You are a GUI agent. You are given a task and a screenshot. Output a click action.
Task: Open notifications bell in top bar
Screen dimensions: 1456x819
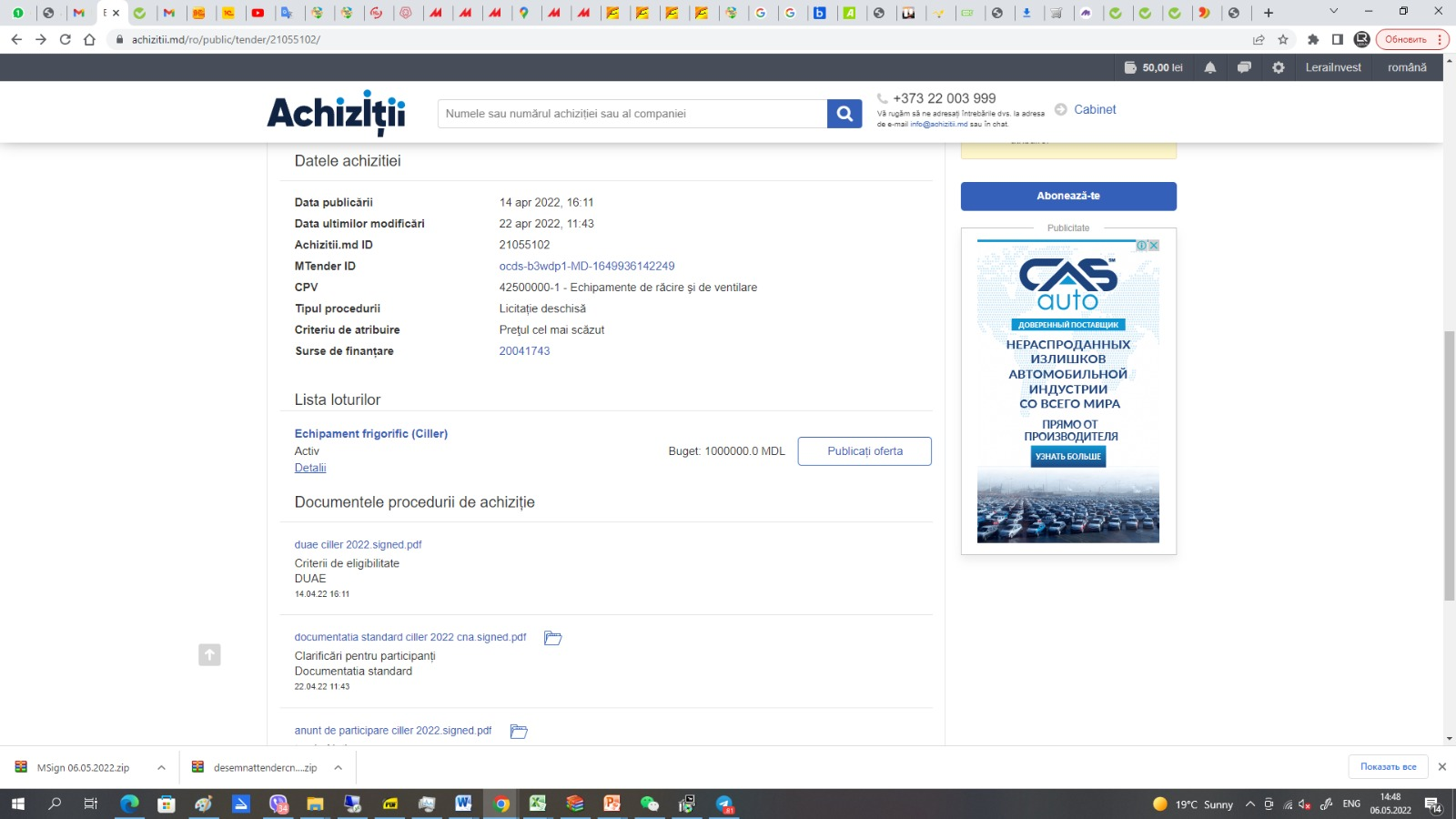pos(1209,67)
